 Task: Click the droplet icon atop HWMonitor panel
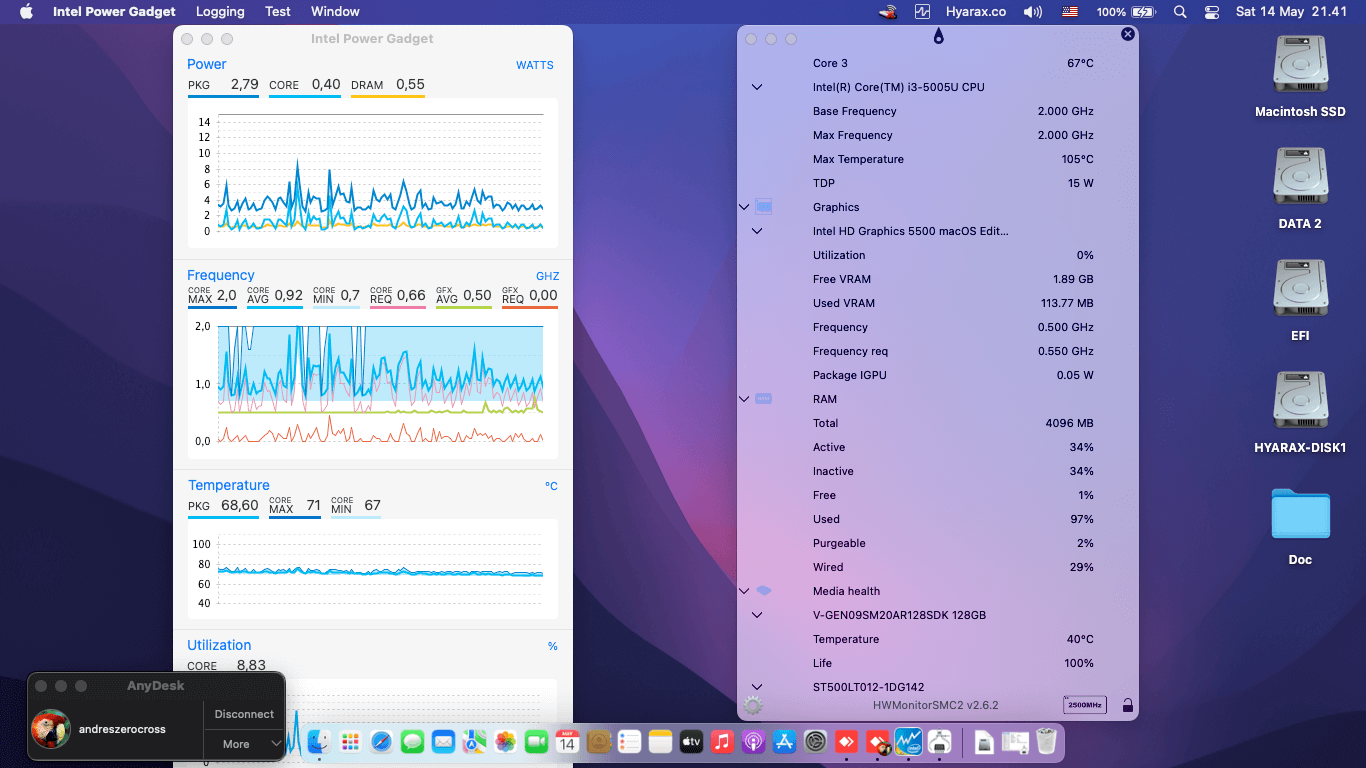tap(938, 37)
